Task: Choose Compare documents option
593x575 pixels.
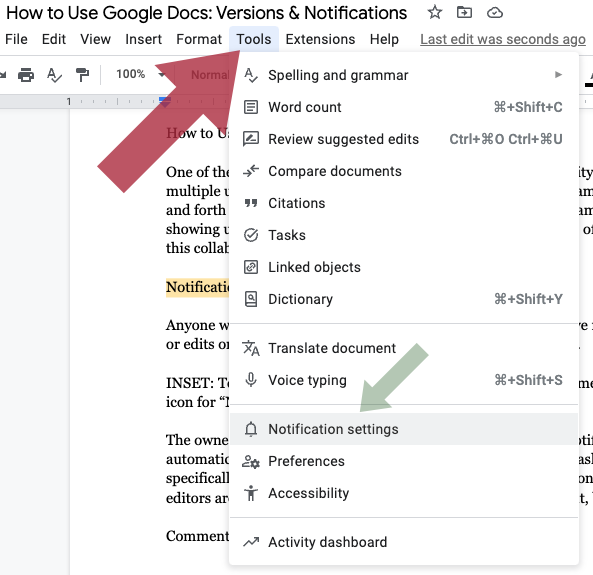Action: click(x=404, y=171)
